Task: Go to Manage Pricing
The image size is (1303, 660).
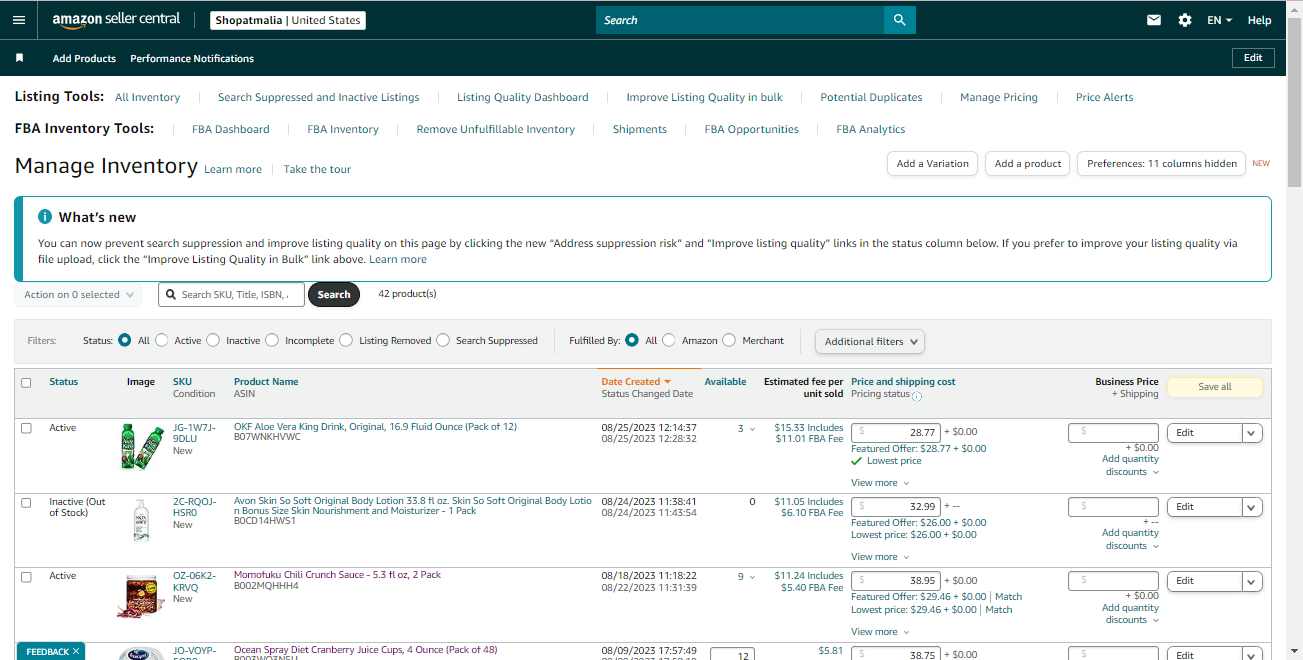Action: pos(999,98)
